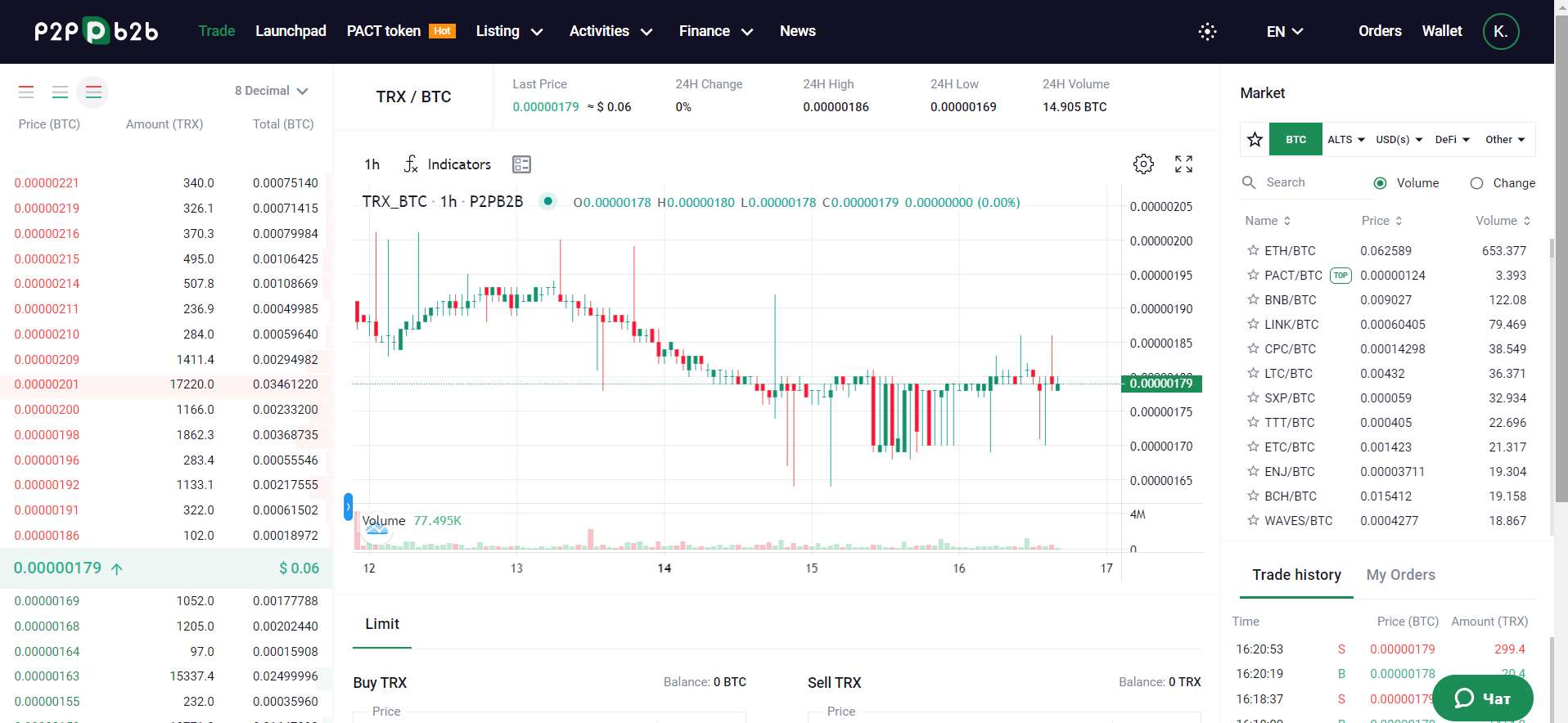1568x723 pixels.
Task: Open the USD(s) market dropdown
Action: tap(1399, 140)
